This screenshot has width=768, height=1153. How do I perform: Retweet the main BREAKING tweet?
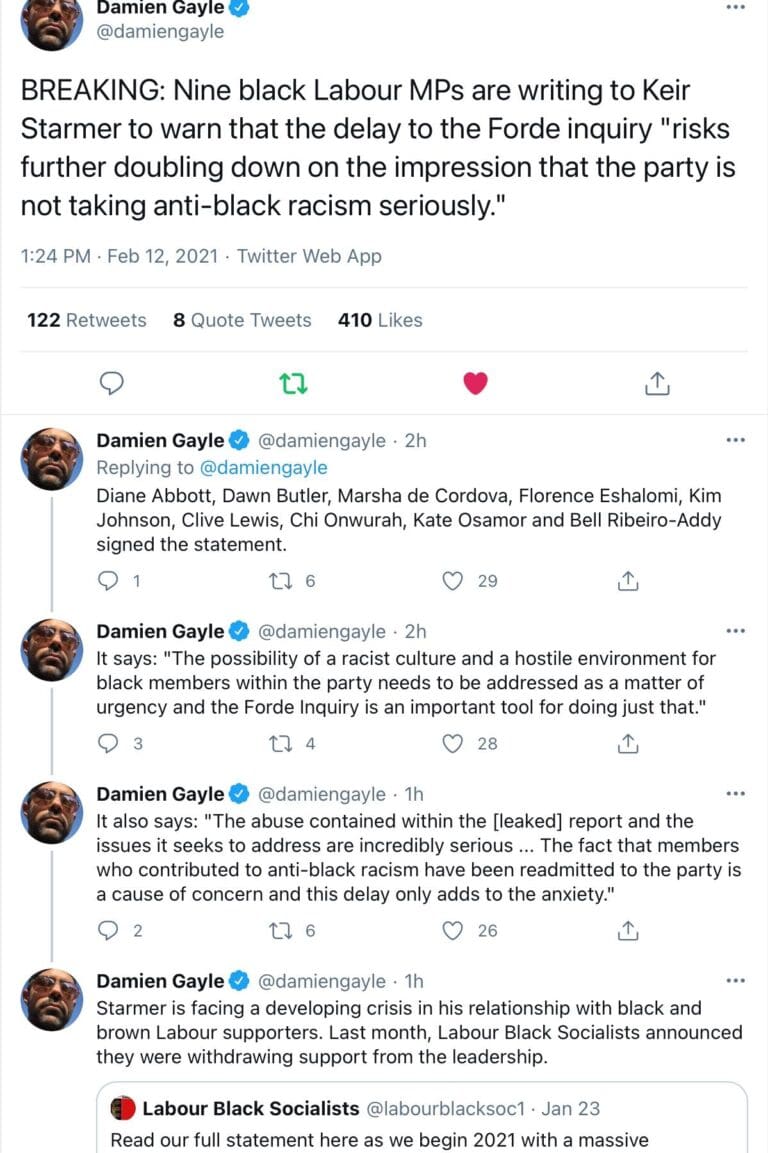click(x=294, y=383)
